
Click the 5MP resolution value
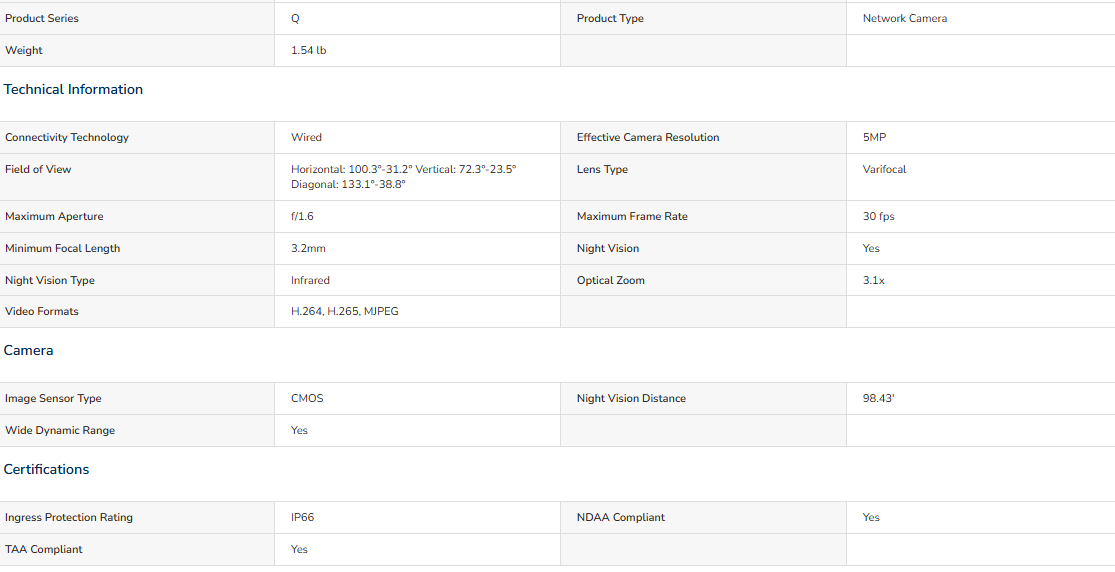point(875,137)
